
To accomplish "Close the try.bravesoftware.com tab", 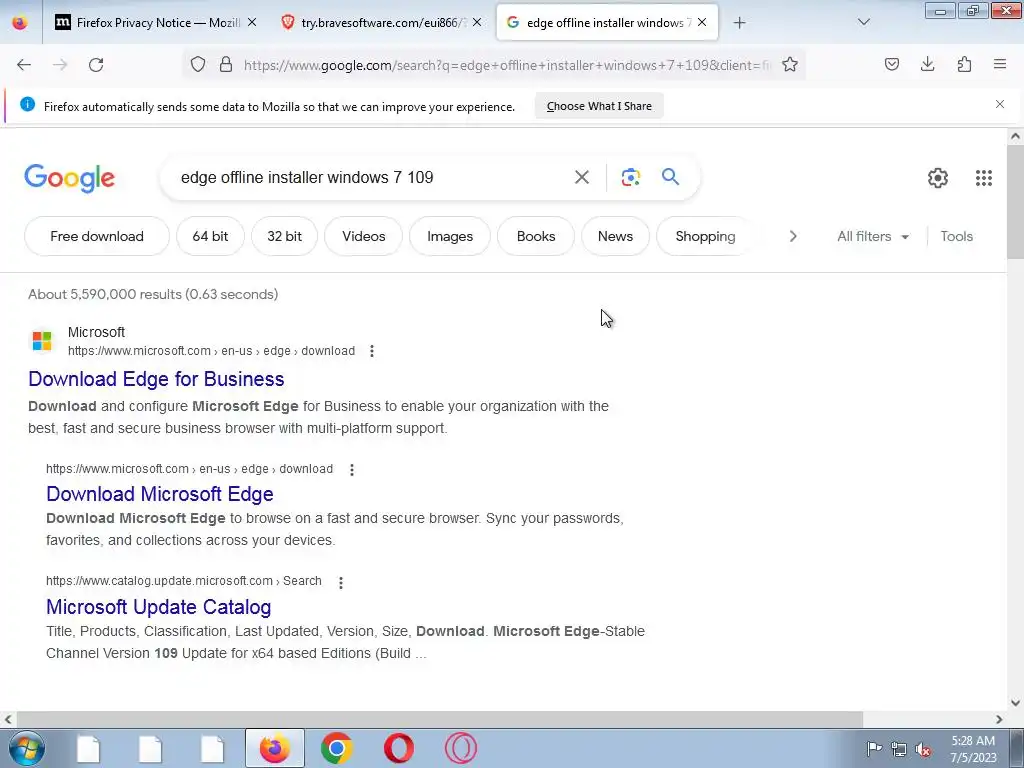I will (x=477, y=22).
